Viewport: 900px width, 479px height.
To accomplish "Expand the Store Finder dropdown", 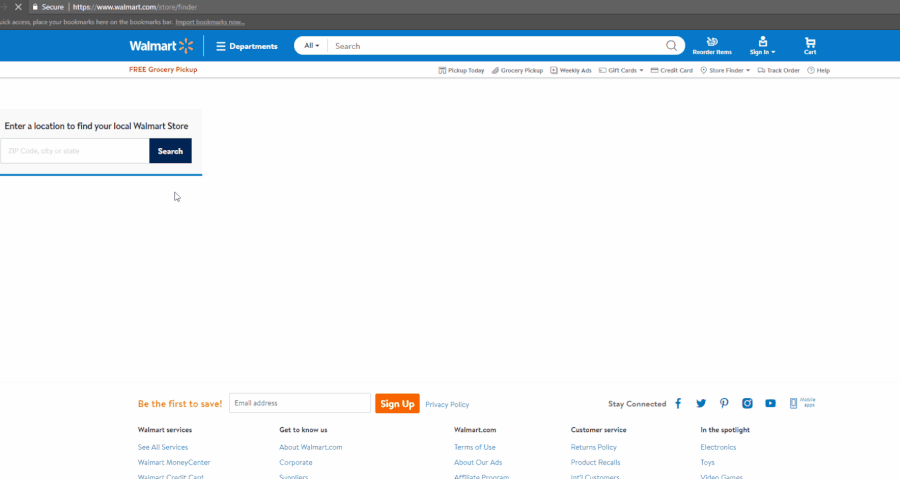I will click(x=725, y=71).
